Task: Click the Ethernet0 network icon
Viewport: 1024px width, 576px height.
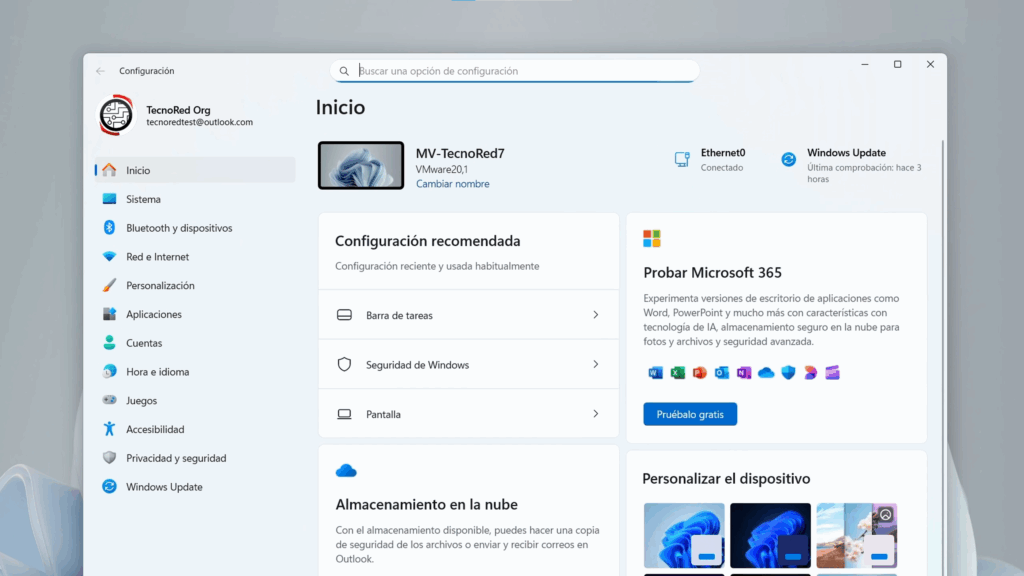Action: coord(682,159)
